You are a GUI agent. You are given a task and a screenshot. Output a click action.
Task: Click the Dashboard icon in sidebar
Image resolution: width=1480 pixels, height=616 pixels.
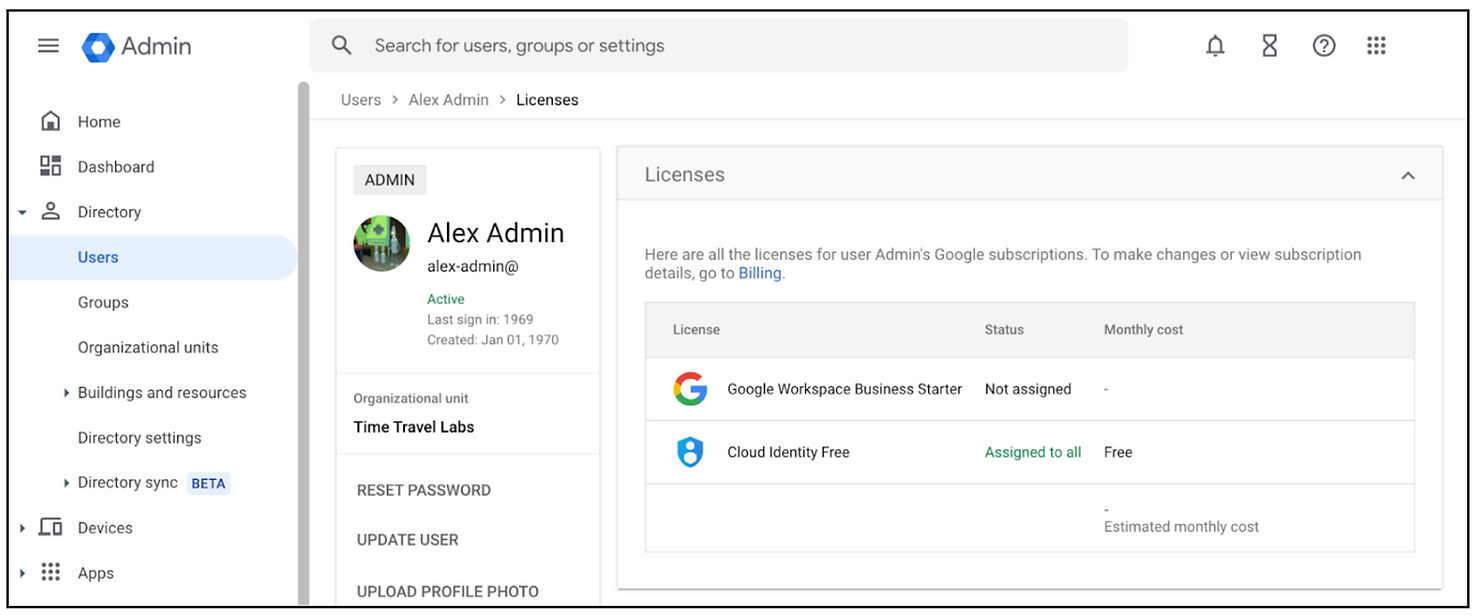click(50, 166)
